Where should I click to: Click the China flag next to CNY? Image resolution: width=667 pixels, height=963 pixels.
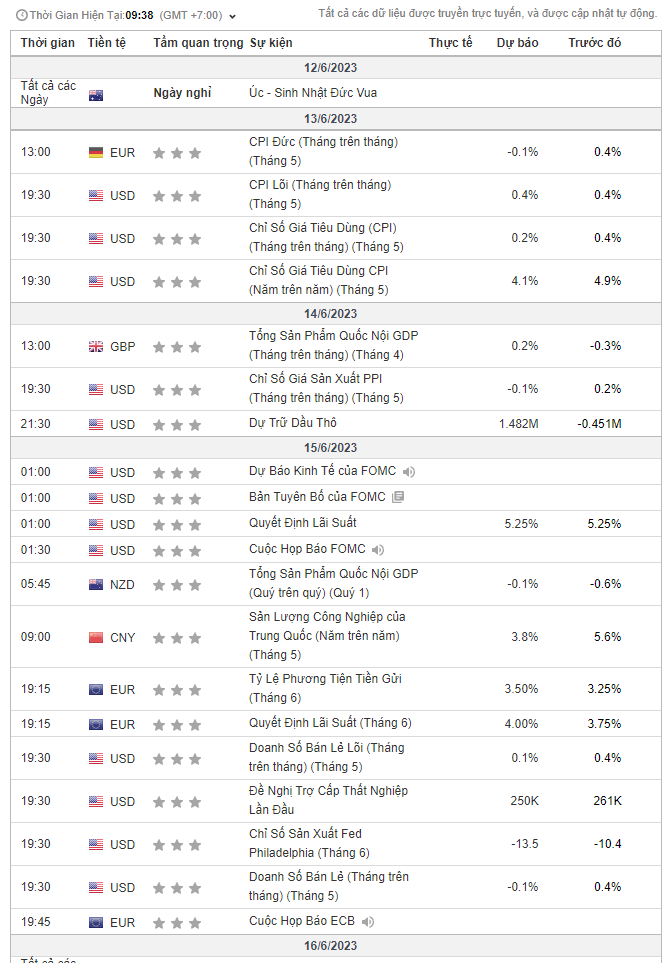pos(96,638)
